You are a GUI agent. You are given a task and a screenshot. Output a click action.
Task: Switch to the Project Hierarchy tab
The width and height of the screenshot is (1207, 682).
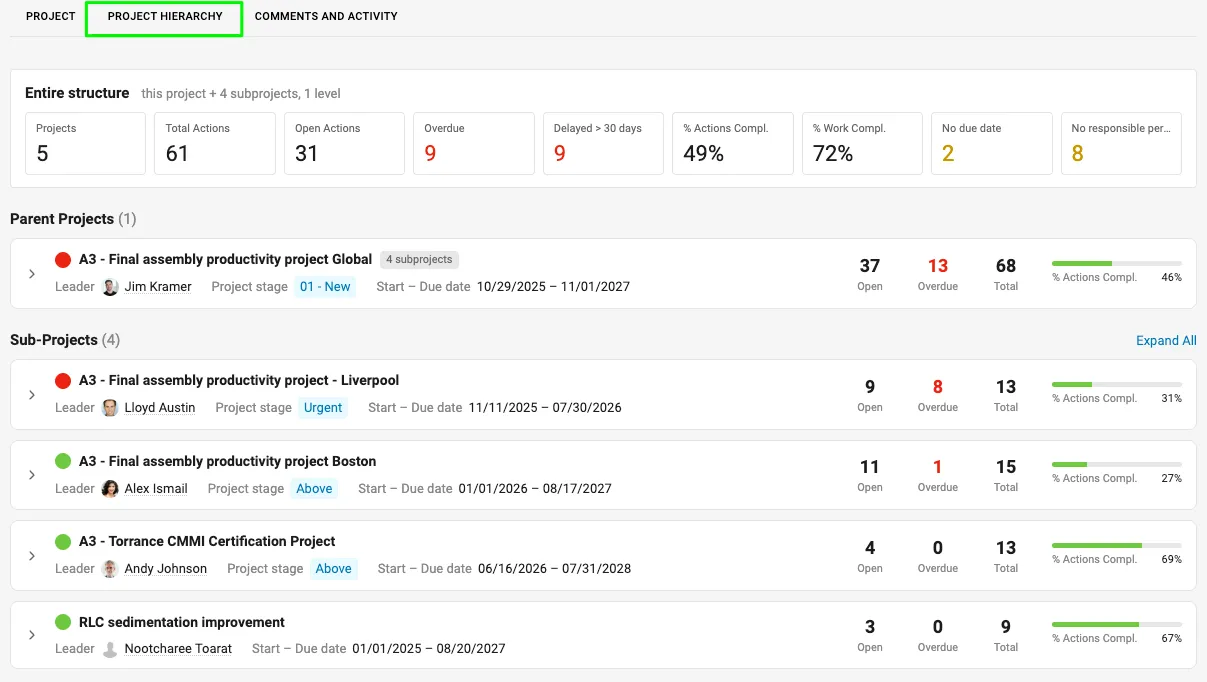tap(165, 17)
